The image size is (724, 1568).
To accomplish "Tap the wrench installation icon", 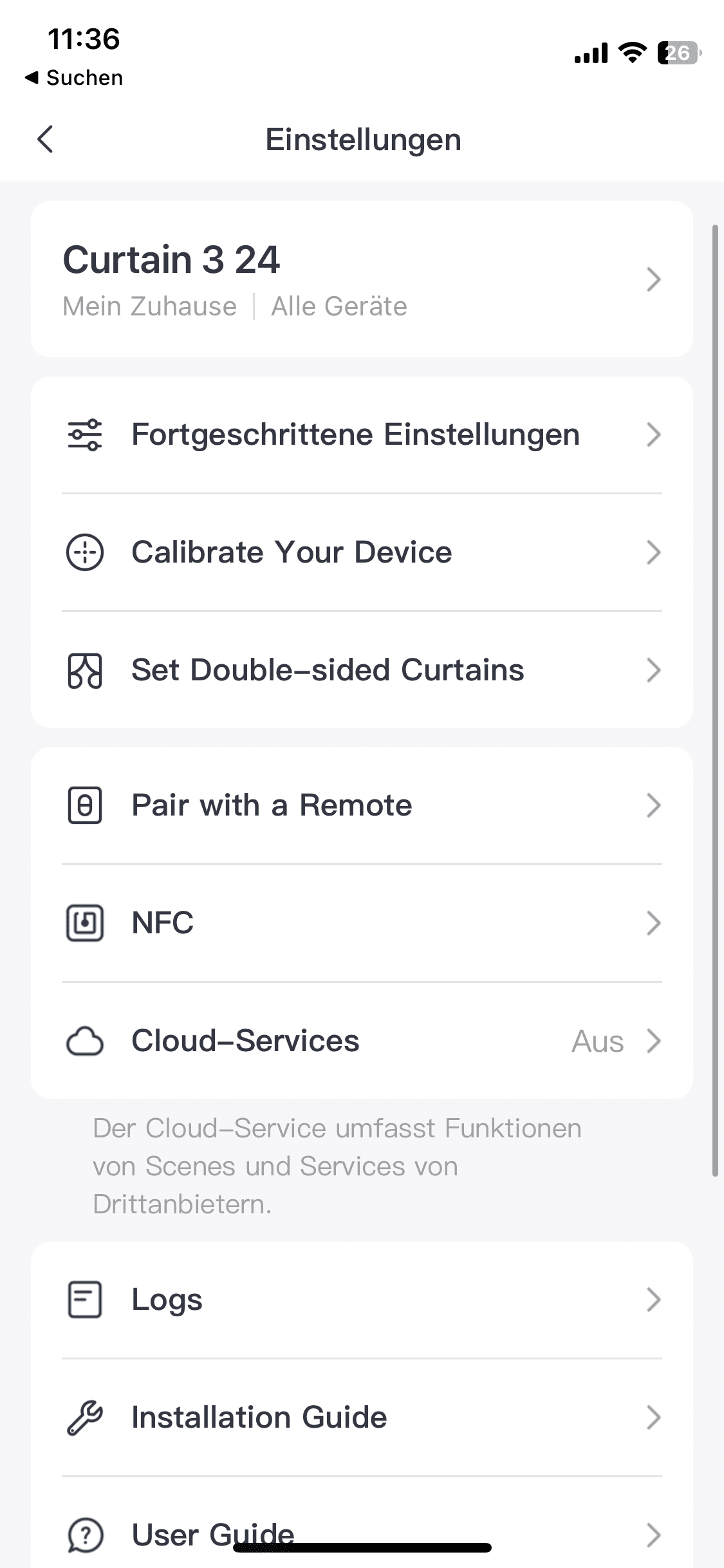I will [x=85, y=1417].
